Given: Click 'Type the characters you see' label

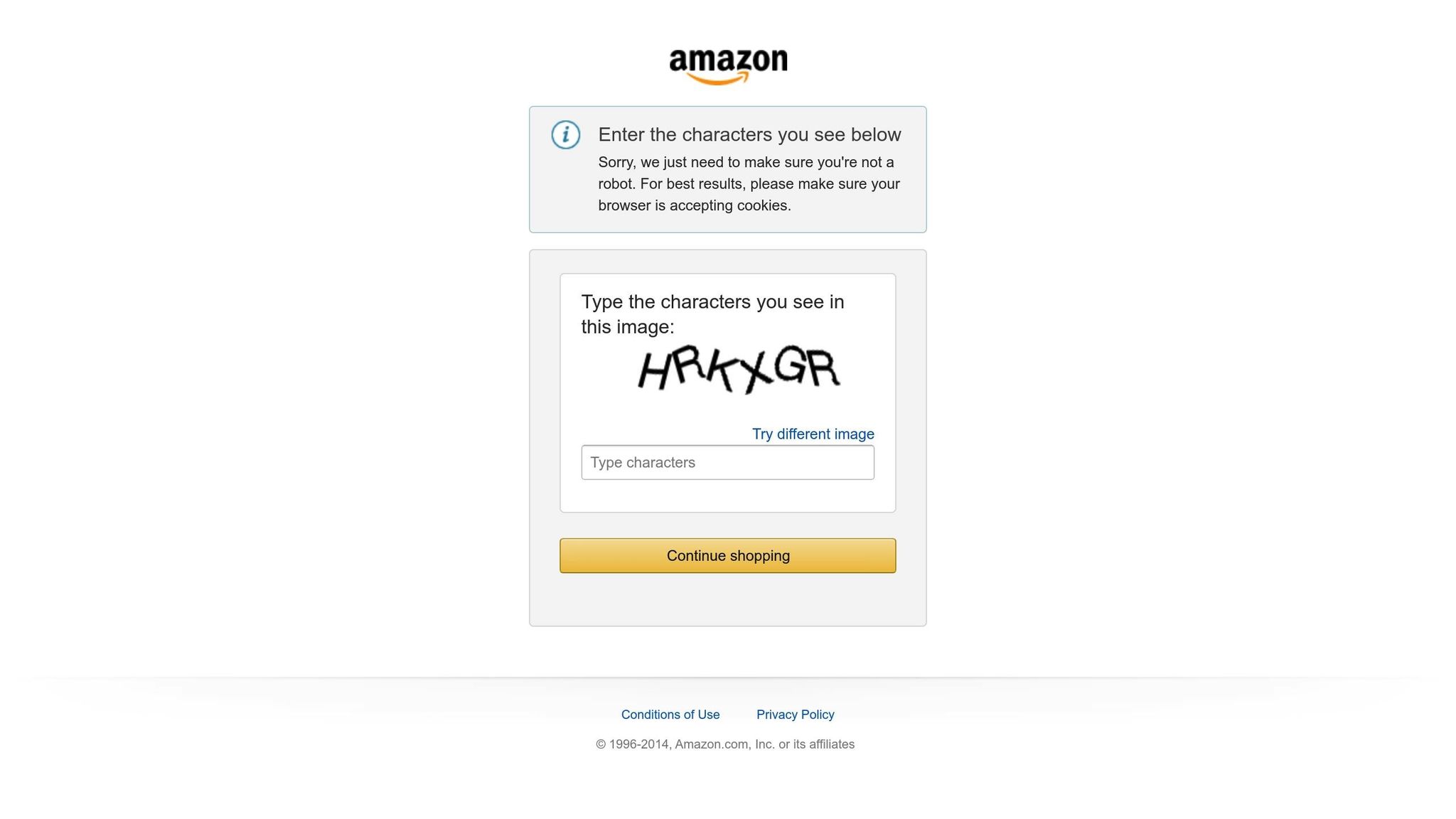Looking at the screenshot, I should click(712, 314).
